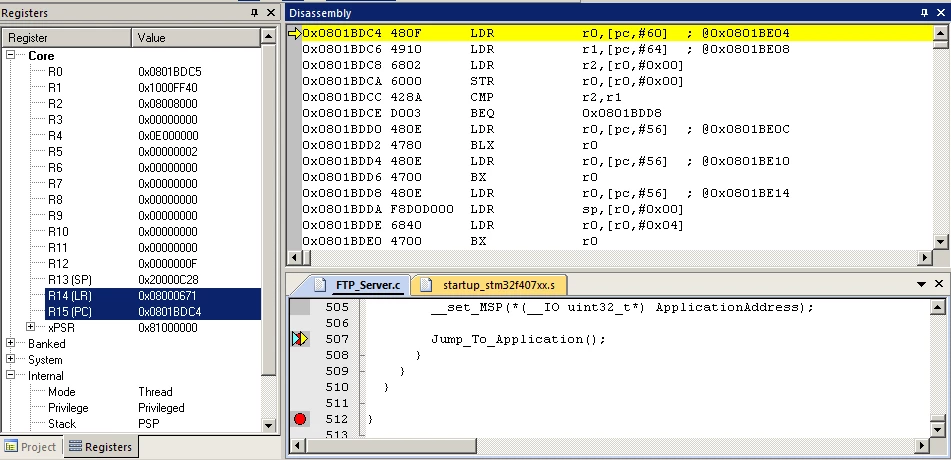The width and height of the screenshot is (951, 460).
Task: Close the Disassembly panel
Action: 940,13
